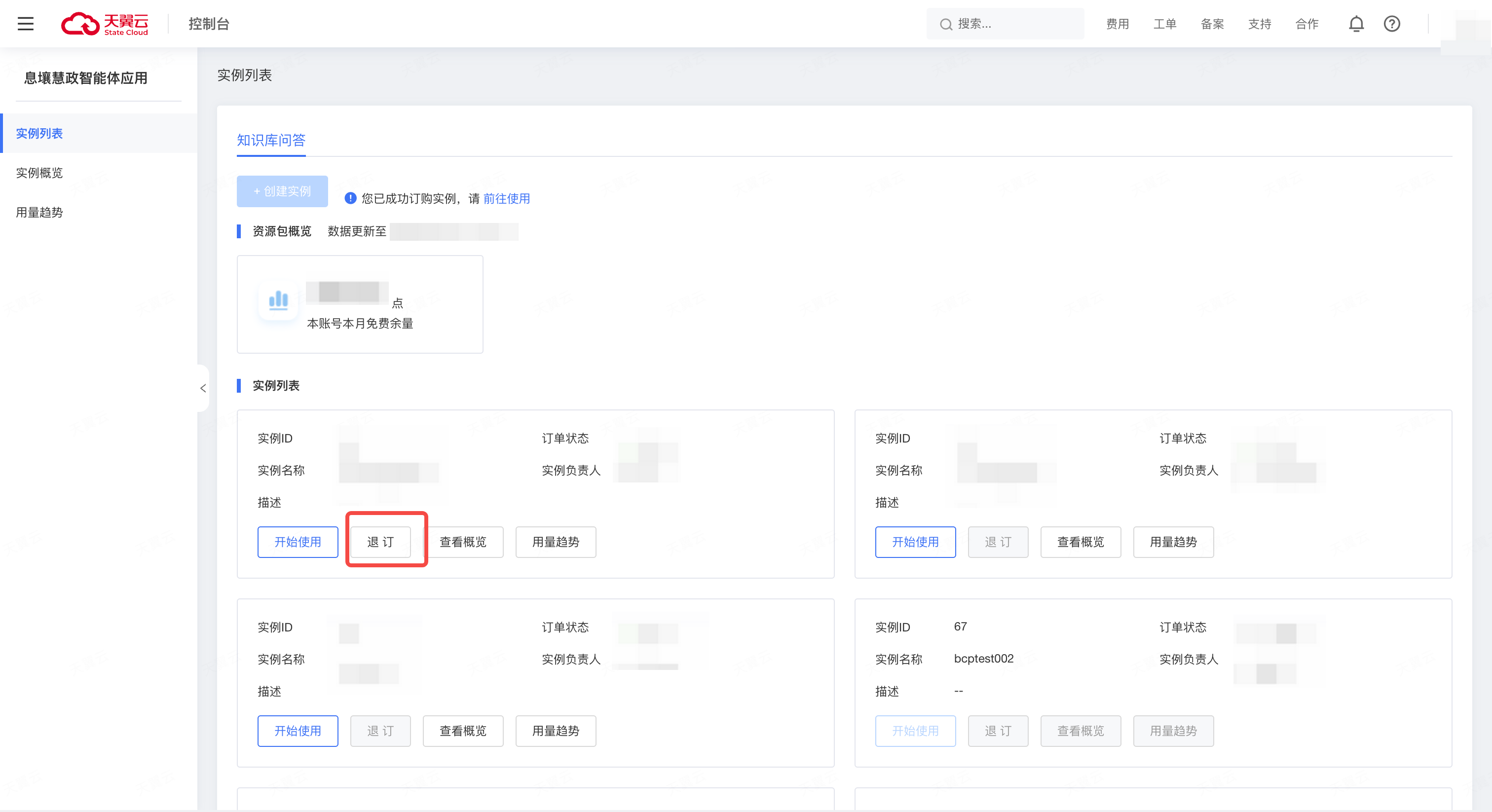The height and width of the screenshot is (812, 1492).
Task: Click the search magnifier icon
Action: tap(946, 24)
